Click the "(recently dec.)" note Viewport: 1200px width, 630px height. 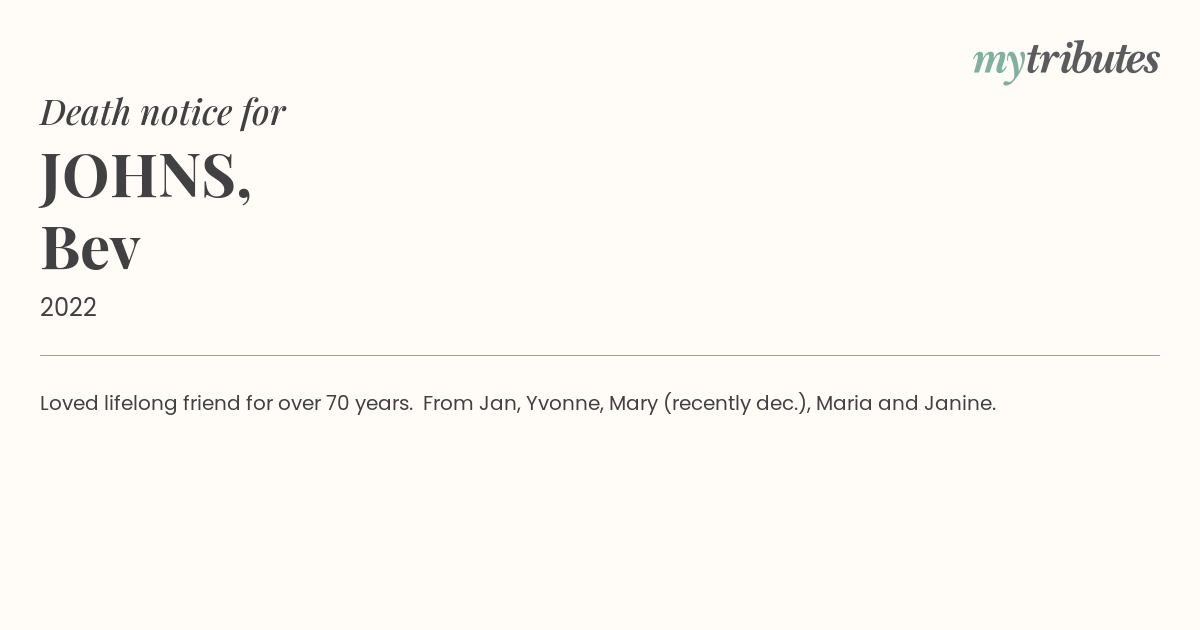[736, 403]
